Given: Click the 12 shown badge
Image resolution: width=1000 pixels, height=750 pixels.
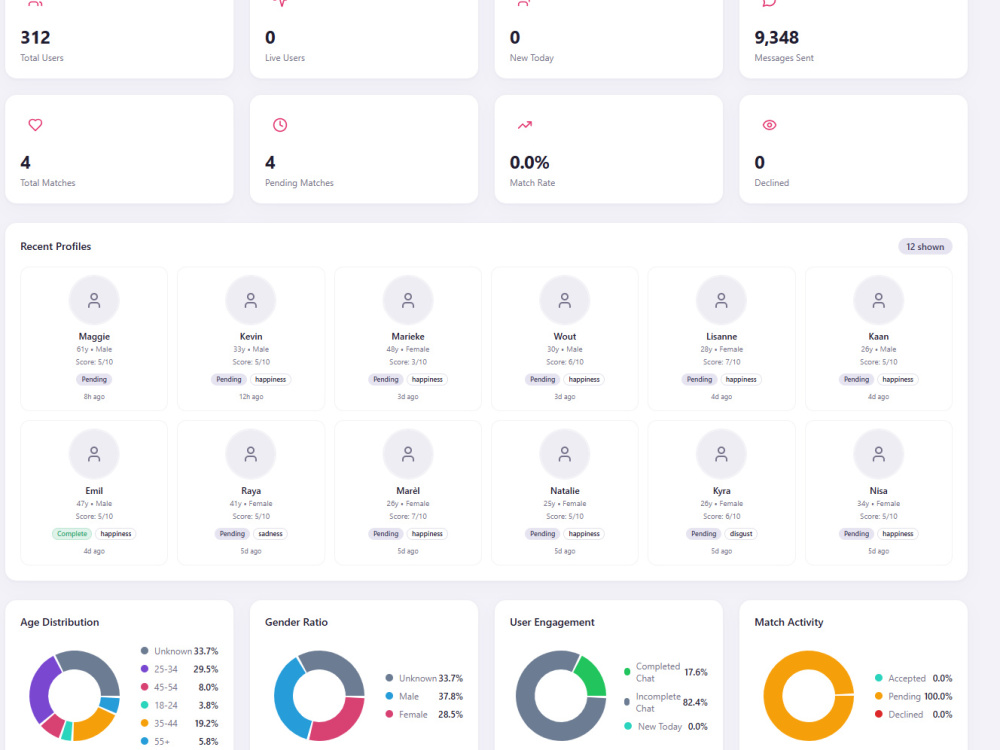Looking at the screenshot, I should pyautogui.click(x=925, y=247).
